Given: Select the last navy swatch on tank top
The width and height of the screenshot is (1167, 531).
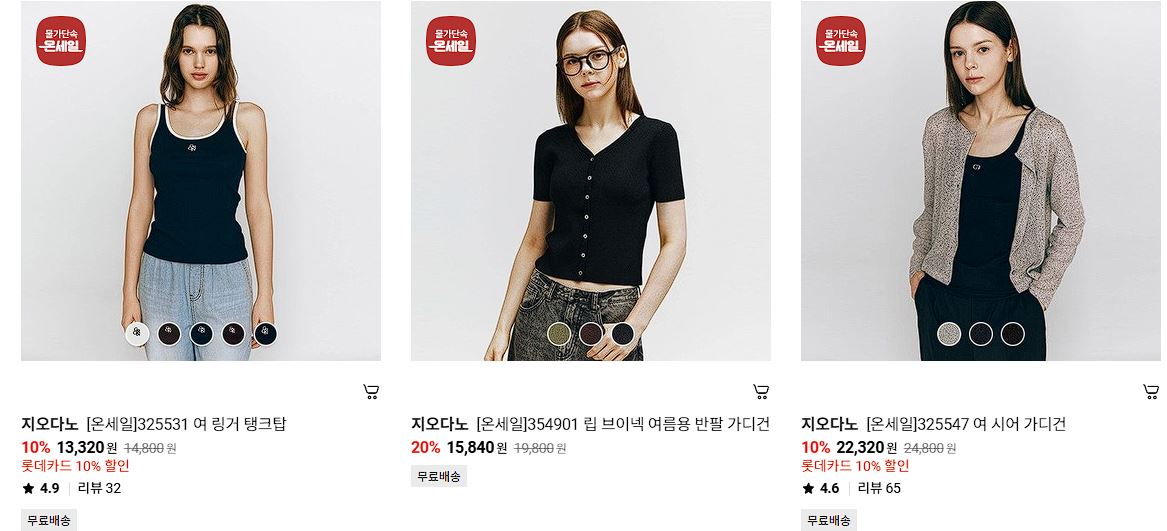Looking at the screenshot, I should coord(266,333).
